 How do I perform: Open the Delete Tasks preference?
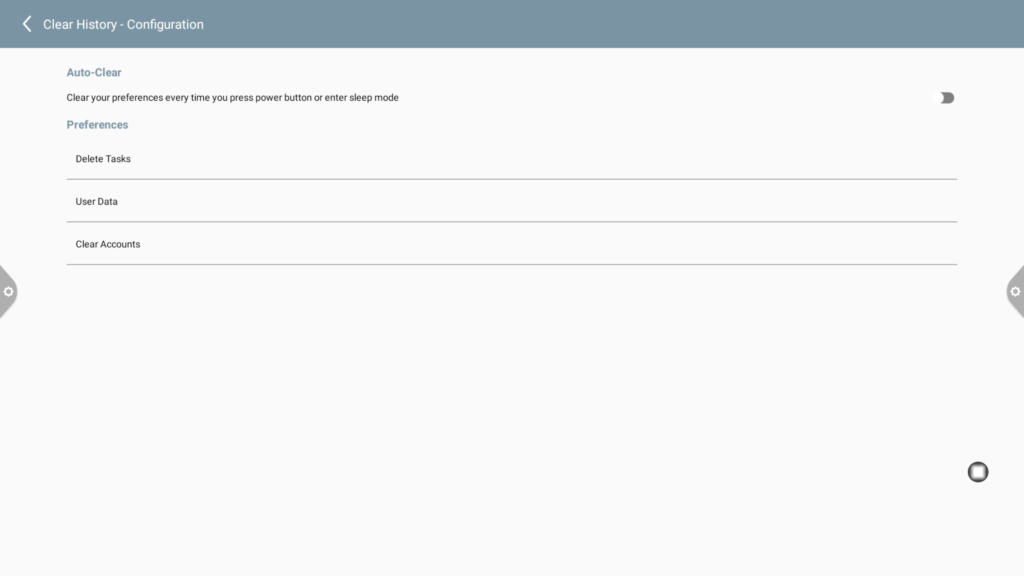click(x=511, y=159)
